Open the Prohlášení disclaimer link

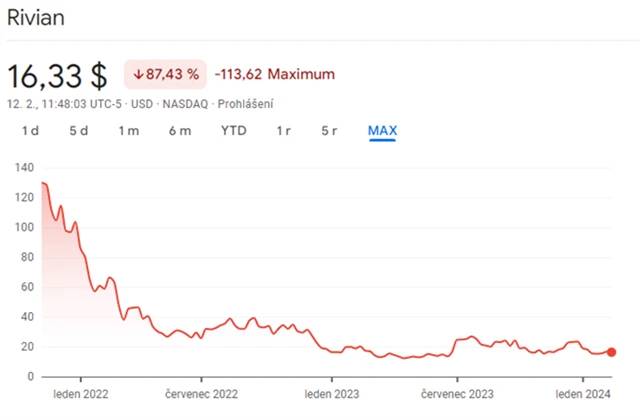coord(246,103)
